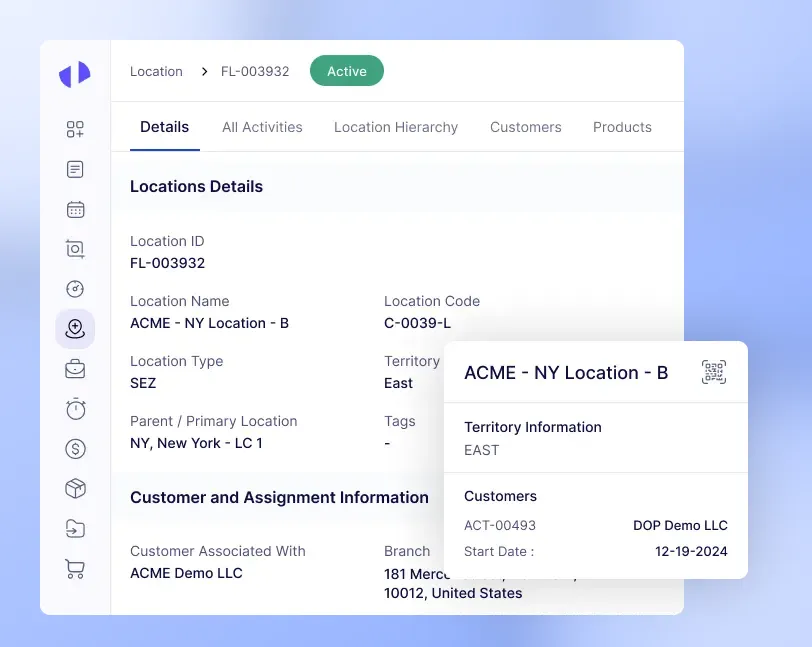This screenshot has height=647, width=812.
Task: Click the Location Name value in Locations Details
Action: click(209, 323)
